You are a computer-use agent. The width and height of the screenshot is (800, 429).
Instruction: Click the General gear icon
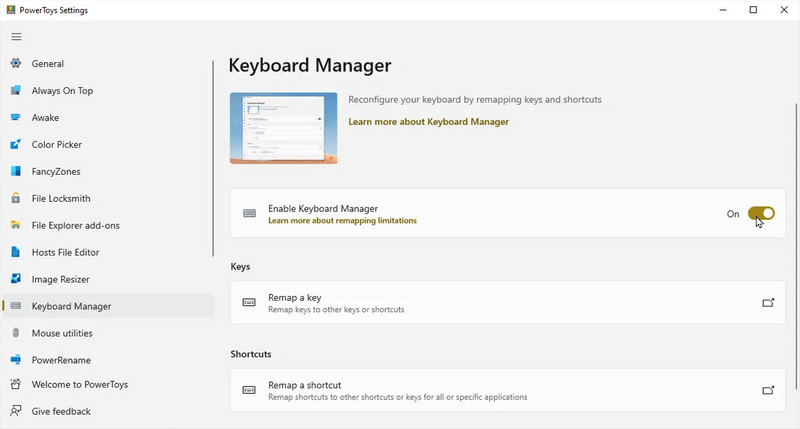click(x=16, y=63)
